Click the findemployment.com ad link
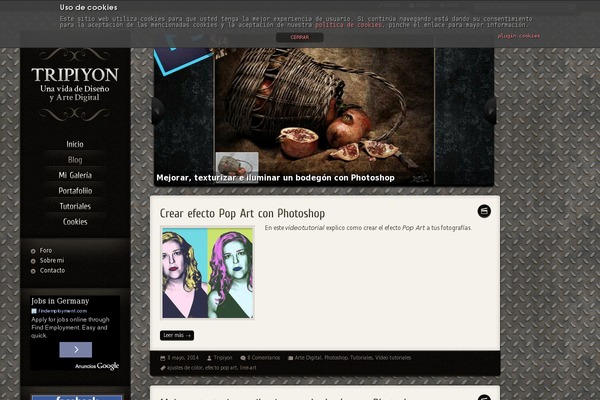The image size is (600, 400). pyautogui.click(x=62, y=311)
